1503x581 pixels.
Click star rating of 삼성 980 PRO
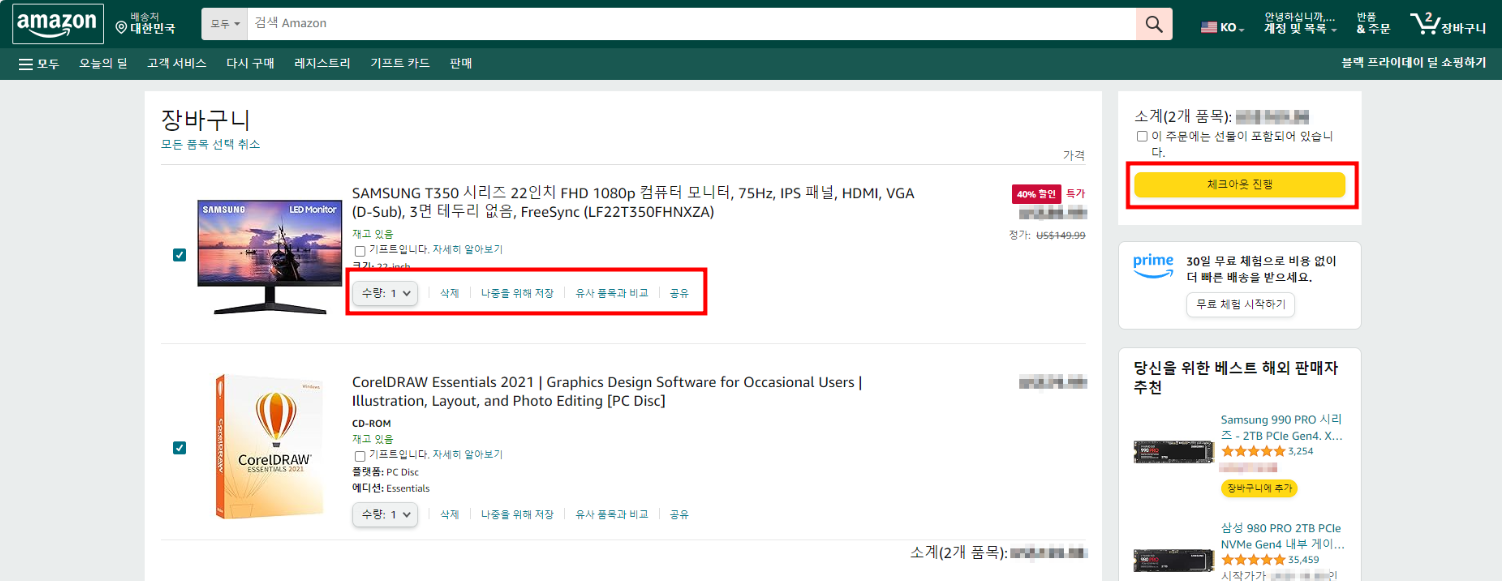tap(1253, 560)
